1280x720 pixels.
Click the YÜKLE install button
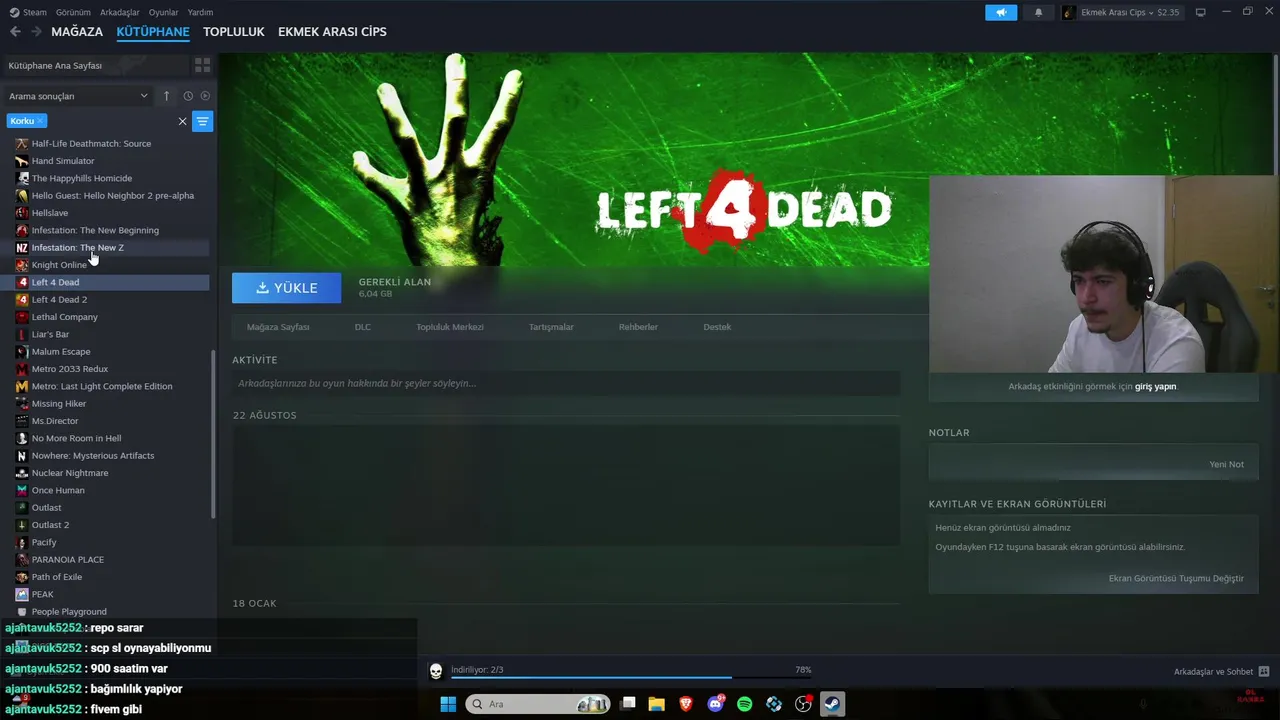[x=286, y=288]
